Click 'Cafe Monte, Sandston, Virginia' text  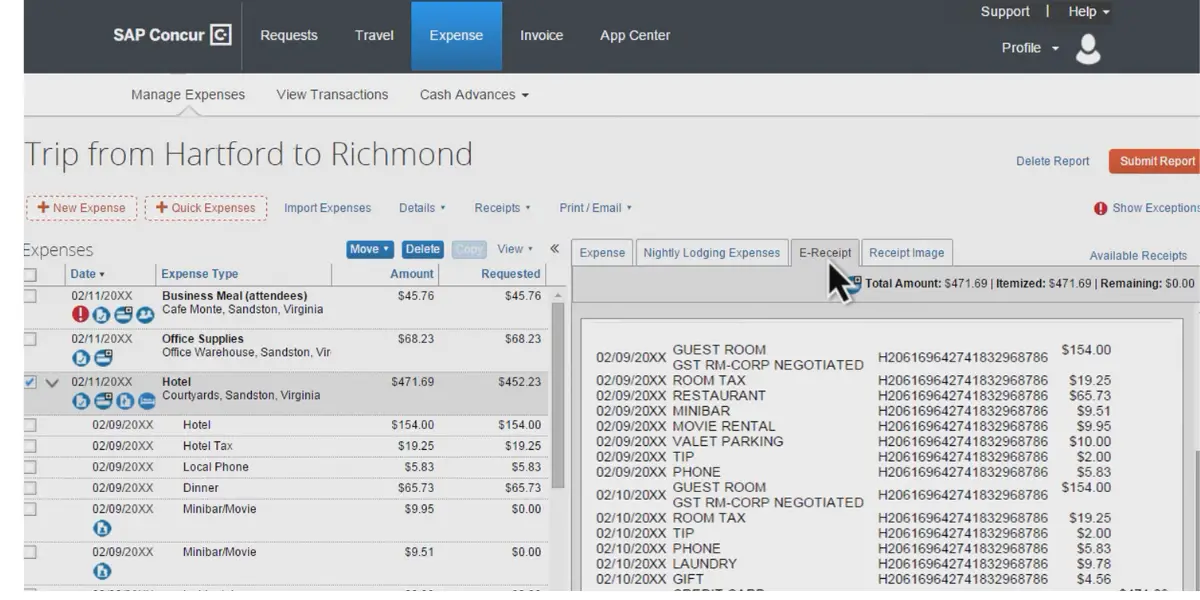(x=242, y=310)
